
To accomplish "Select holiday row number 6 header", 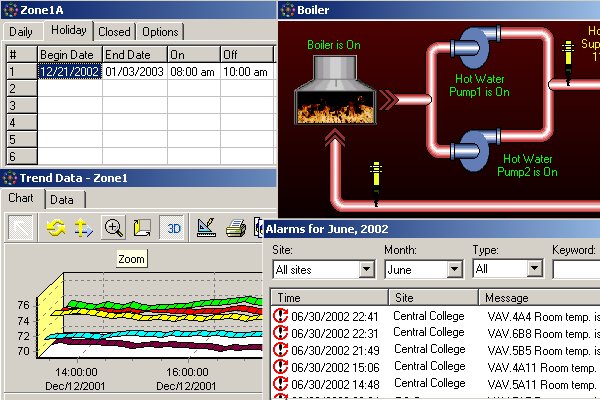I will tap(22, 157).
